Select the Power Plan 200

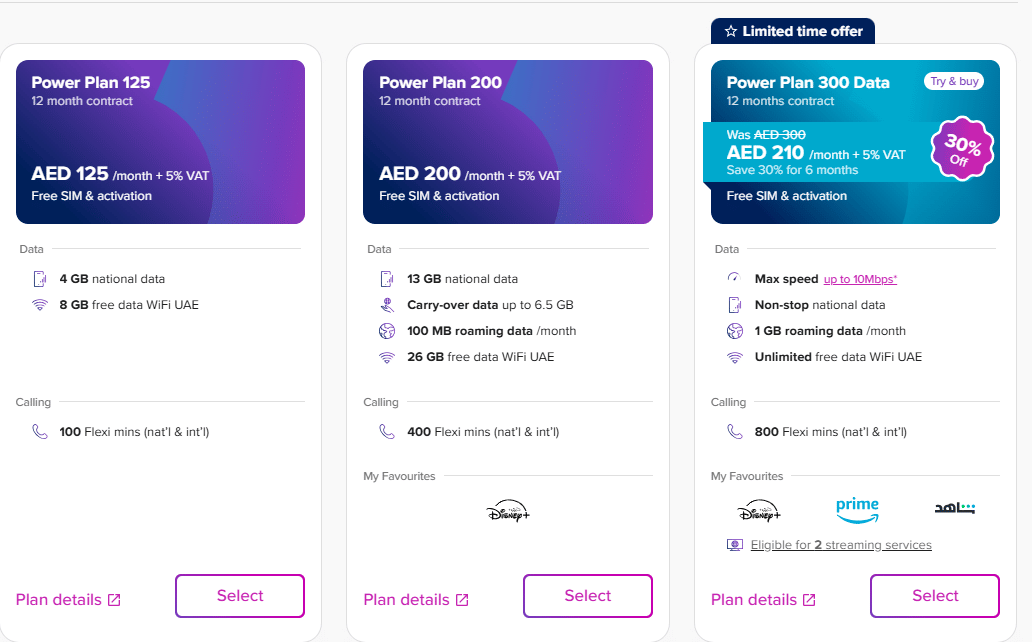tap(587, 596)
